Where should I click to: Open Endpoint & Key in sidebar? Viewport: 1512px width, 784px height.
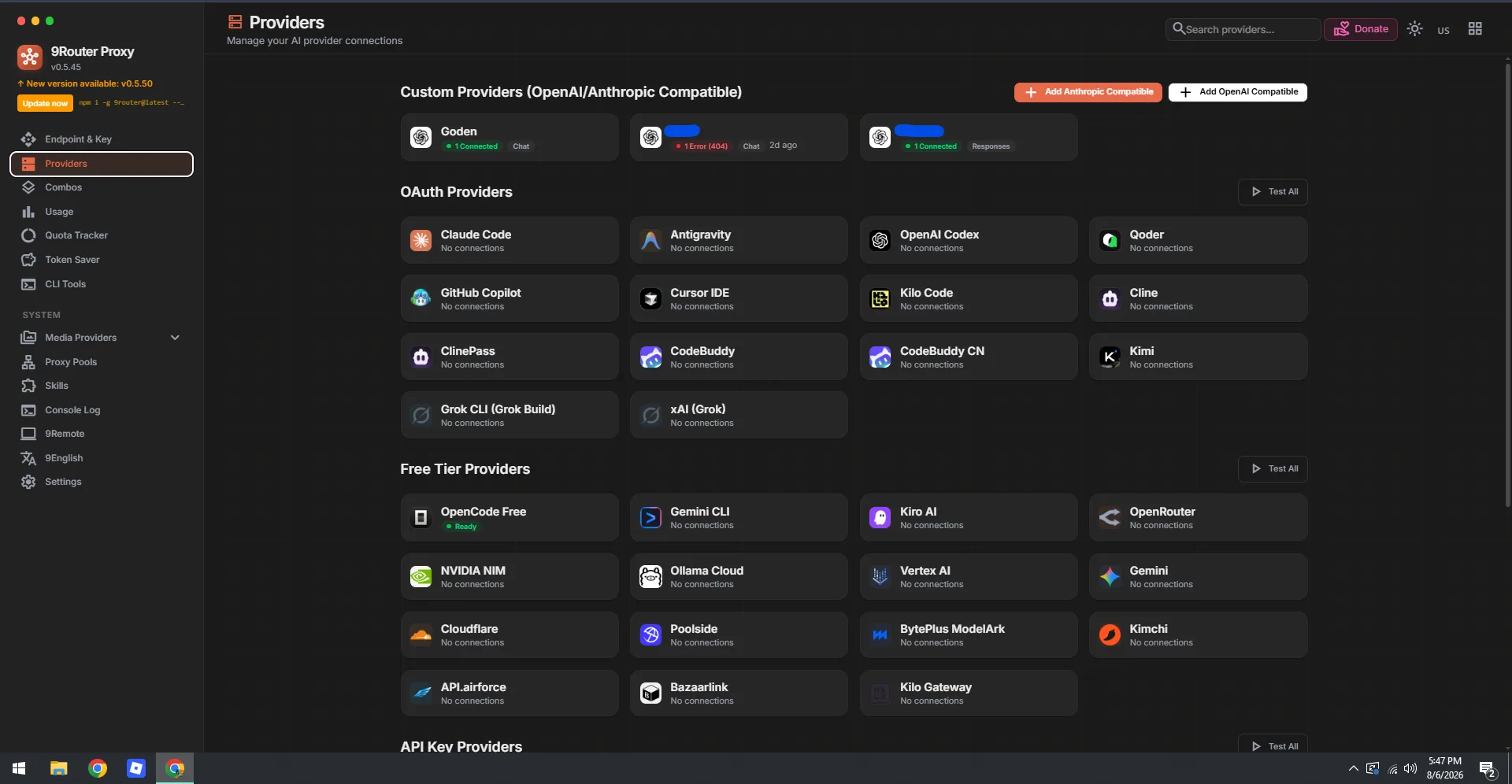coord(102,139)
